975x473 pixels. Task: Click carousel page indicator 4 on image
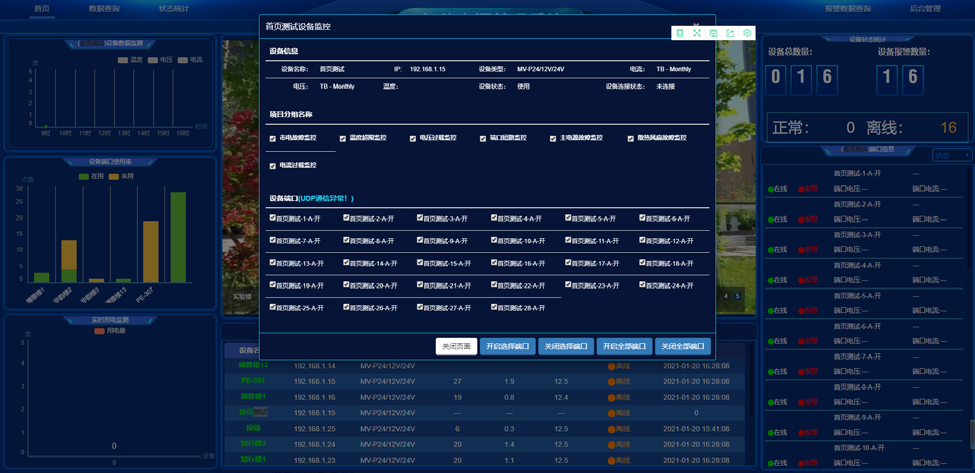tap(726, 296)
